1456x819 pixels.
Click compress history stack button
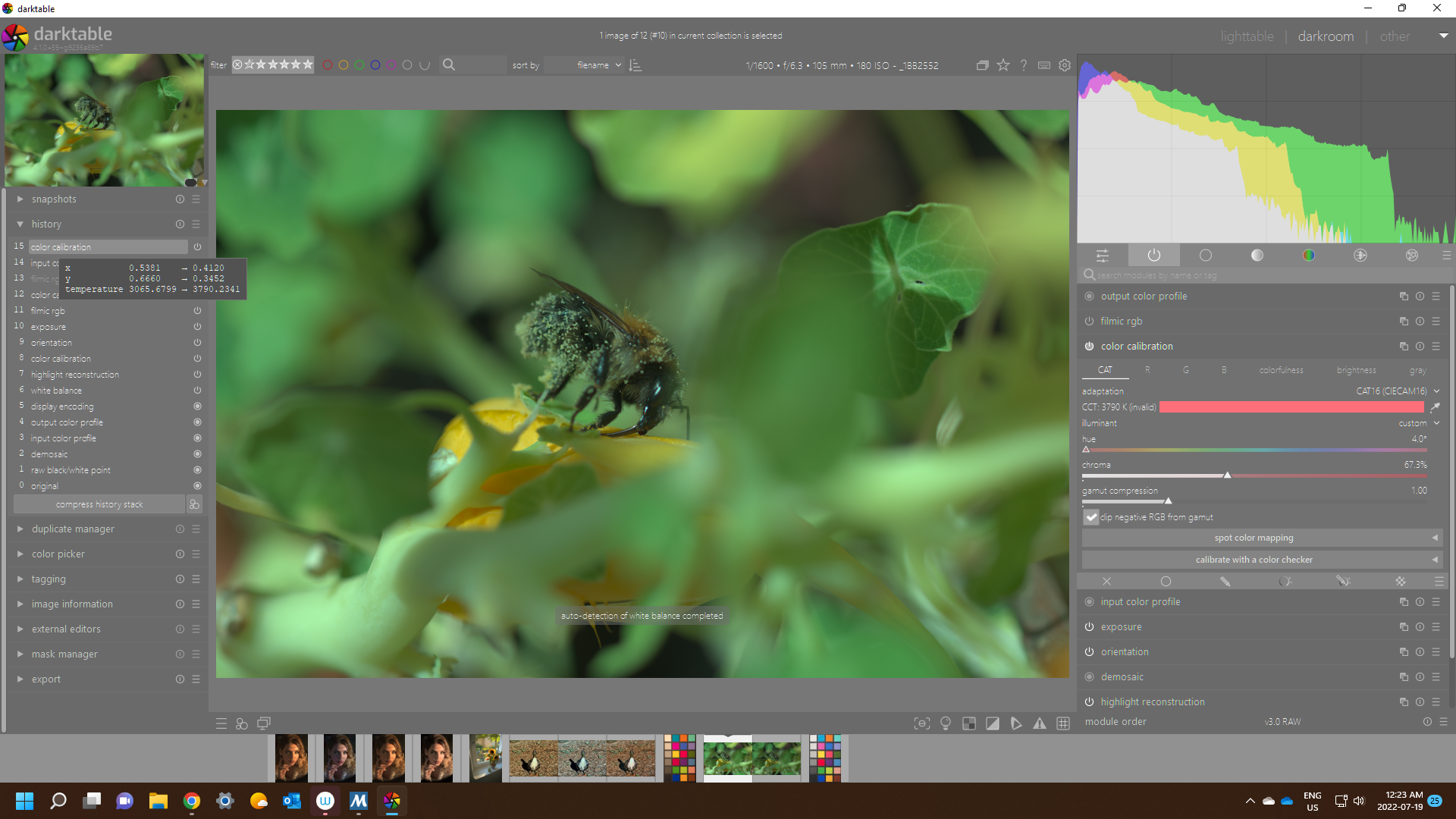point(99,504)
